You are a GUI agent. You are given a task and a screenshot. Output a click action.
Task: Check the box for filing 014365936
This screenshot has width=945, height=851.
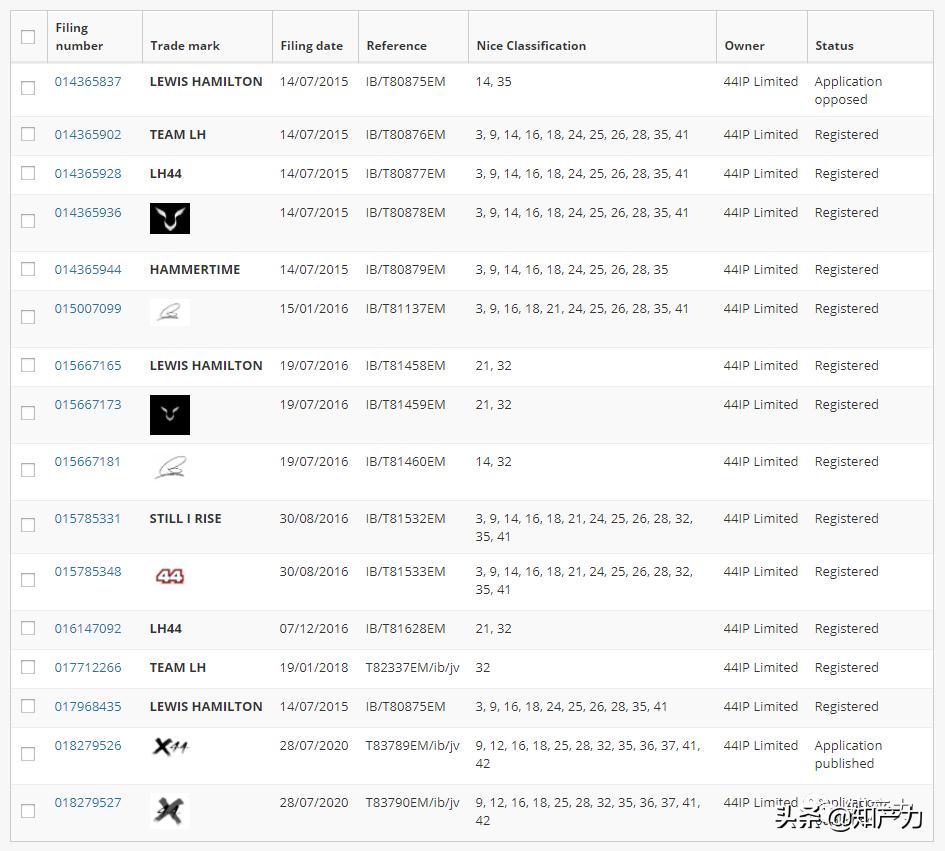tap(28, 221)
